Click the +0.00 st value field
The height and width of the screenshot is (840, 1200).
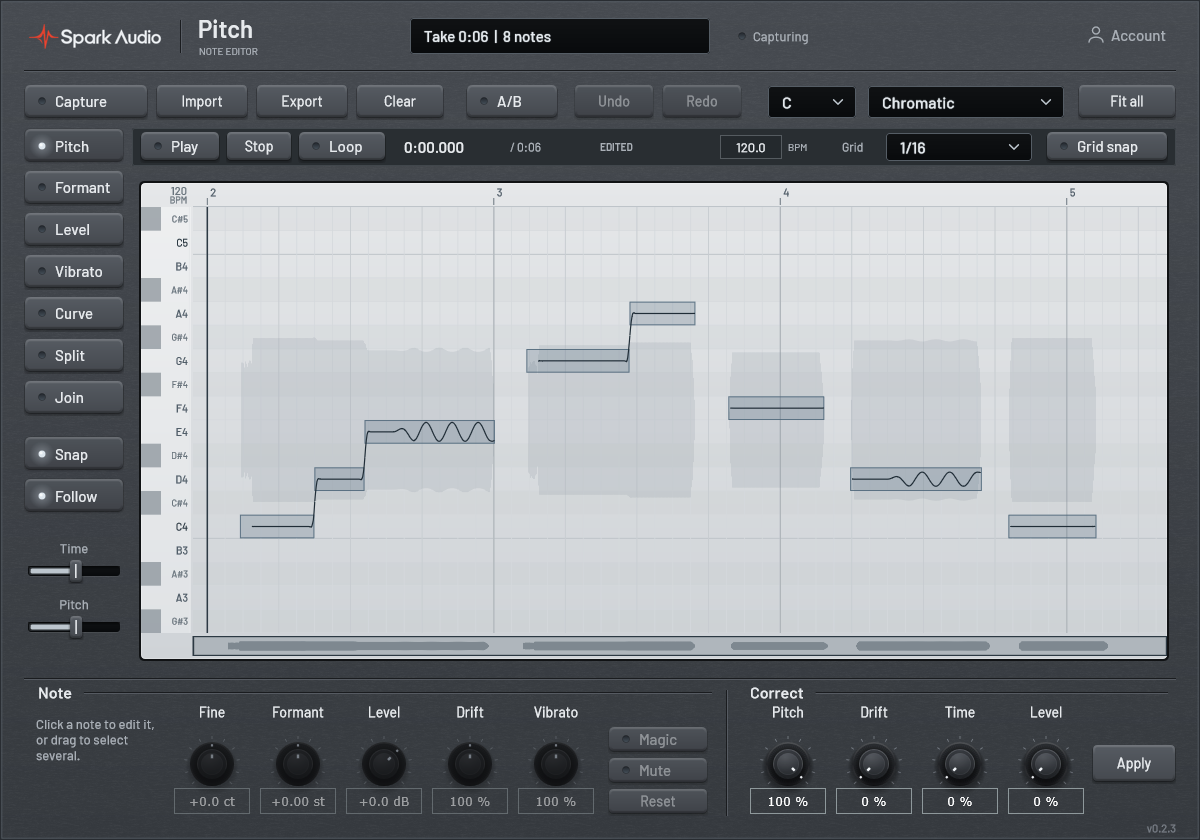[298, 801]
